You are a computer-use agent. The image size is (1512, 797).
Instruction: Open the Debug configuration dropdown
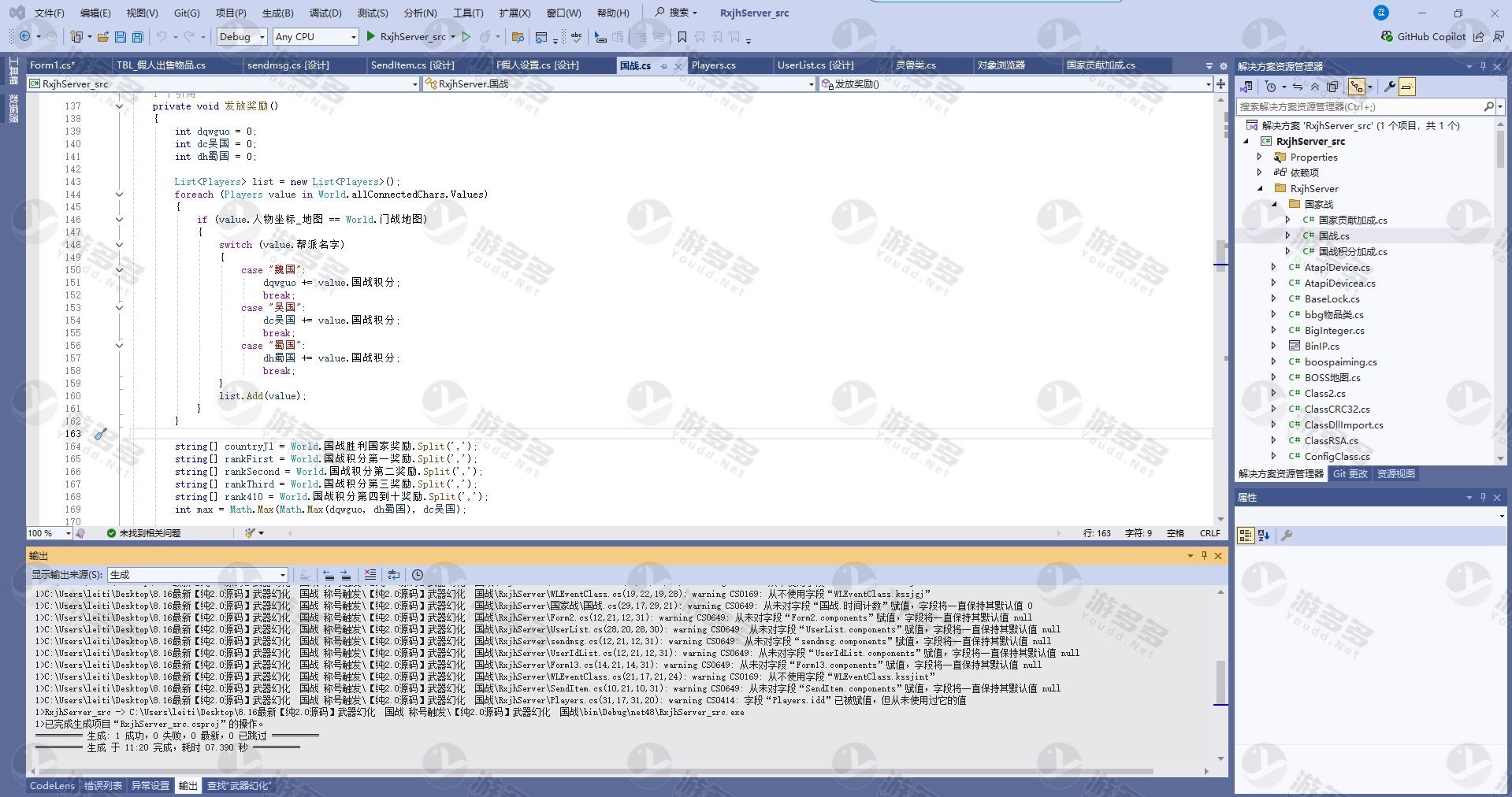pyautogui.click(x=242, y=36)
